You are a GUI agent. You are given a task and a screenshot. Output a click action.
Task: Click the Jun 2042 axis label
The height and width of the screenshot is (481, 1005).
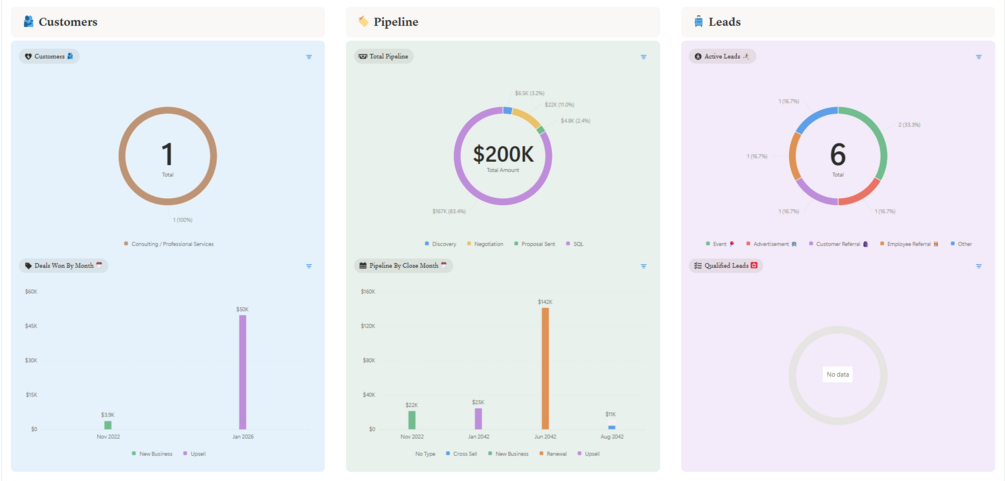pos(545,437)
